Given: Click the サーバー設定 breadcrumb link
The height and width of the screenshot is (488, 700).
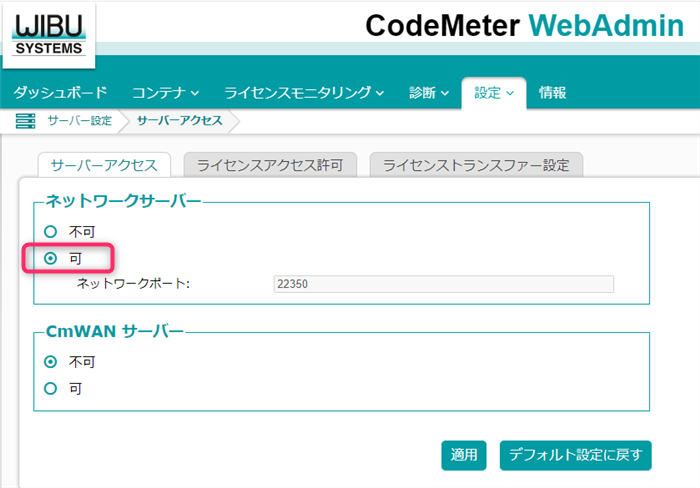Looking at the screenshot, I should pos(79,121).
